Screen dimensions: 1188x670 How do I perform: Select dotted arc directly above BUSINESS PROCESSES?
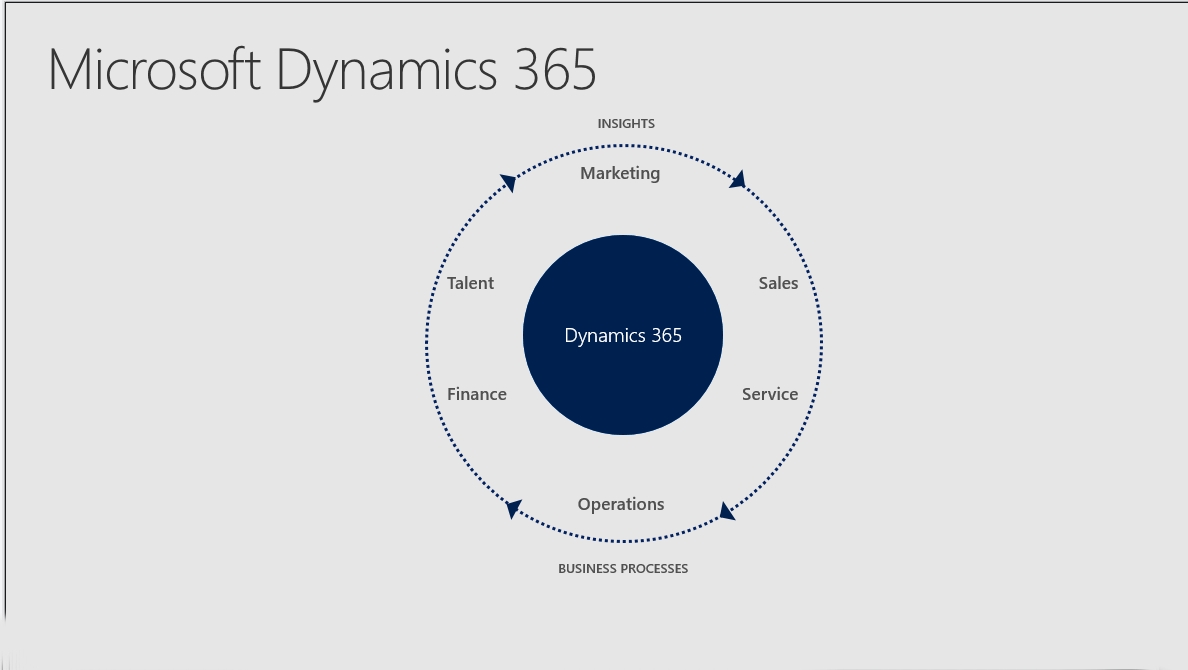click(624, 541)
